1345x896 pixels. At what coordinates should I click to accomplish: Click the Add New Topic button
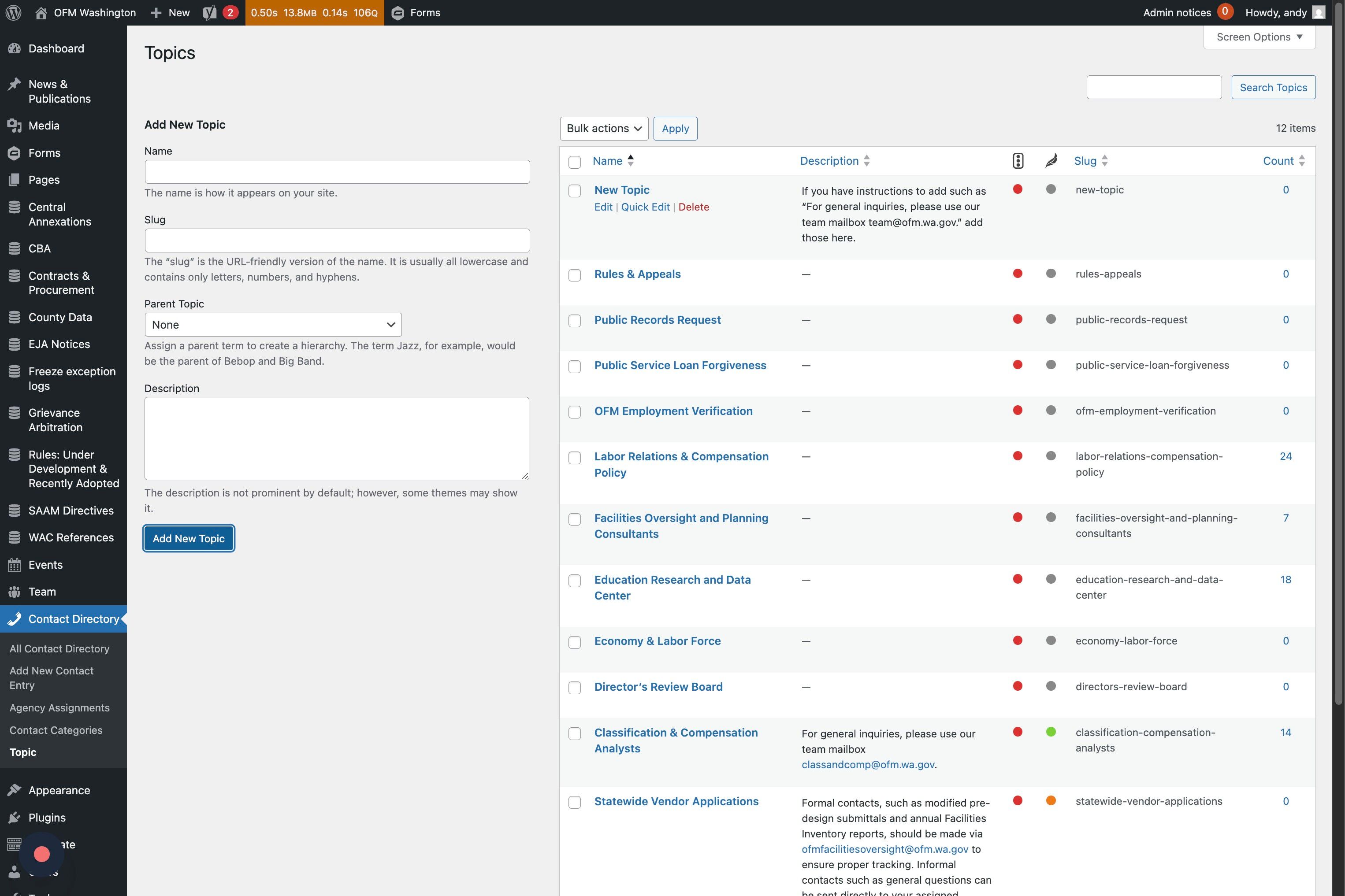tap(189, 538)
